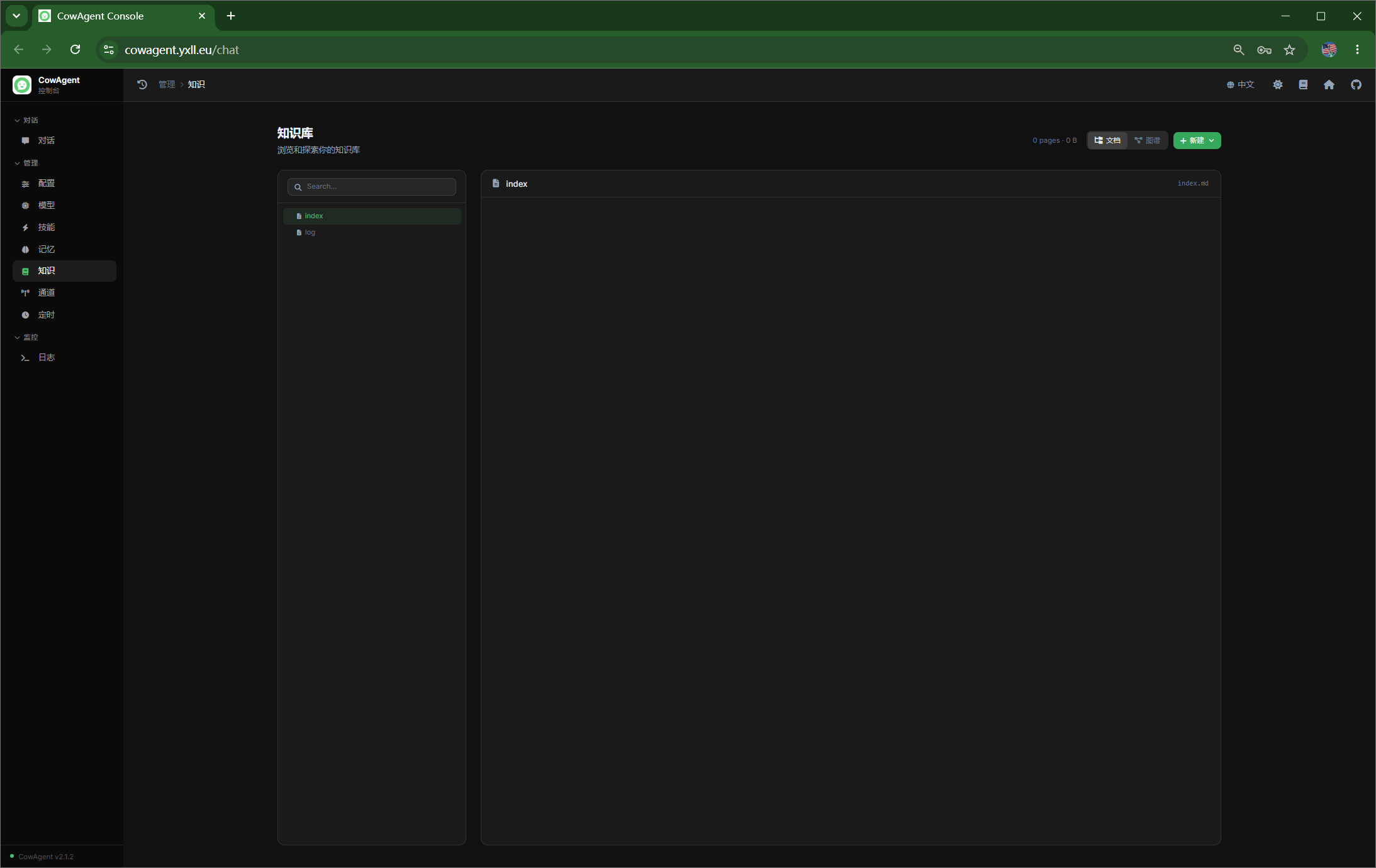Open the 技能 skills page
The height and width of the screenshot is (868, 1376).
click(x=64, y=227)
